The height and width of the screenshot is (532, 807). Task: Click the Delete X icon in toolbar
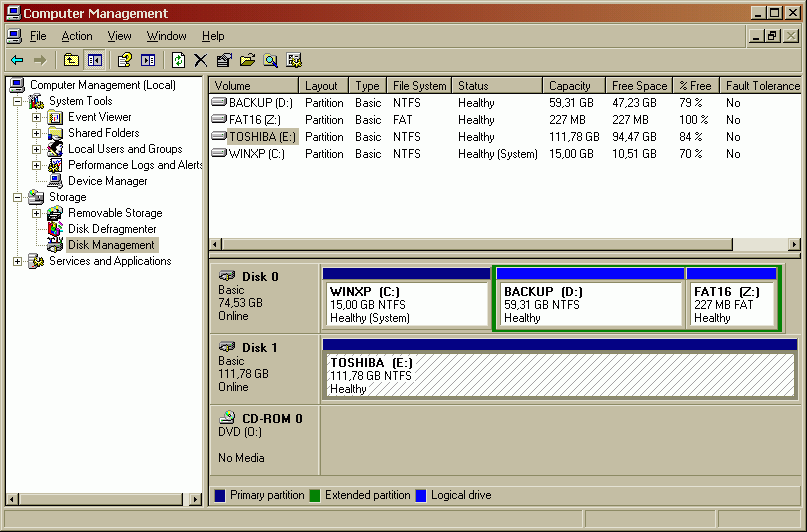tap(200, 60)
